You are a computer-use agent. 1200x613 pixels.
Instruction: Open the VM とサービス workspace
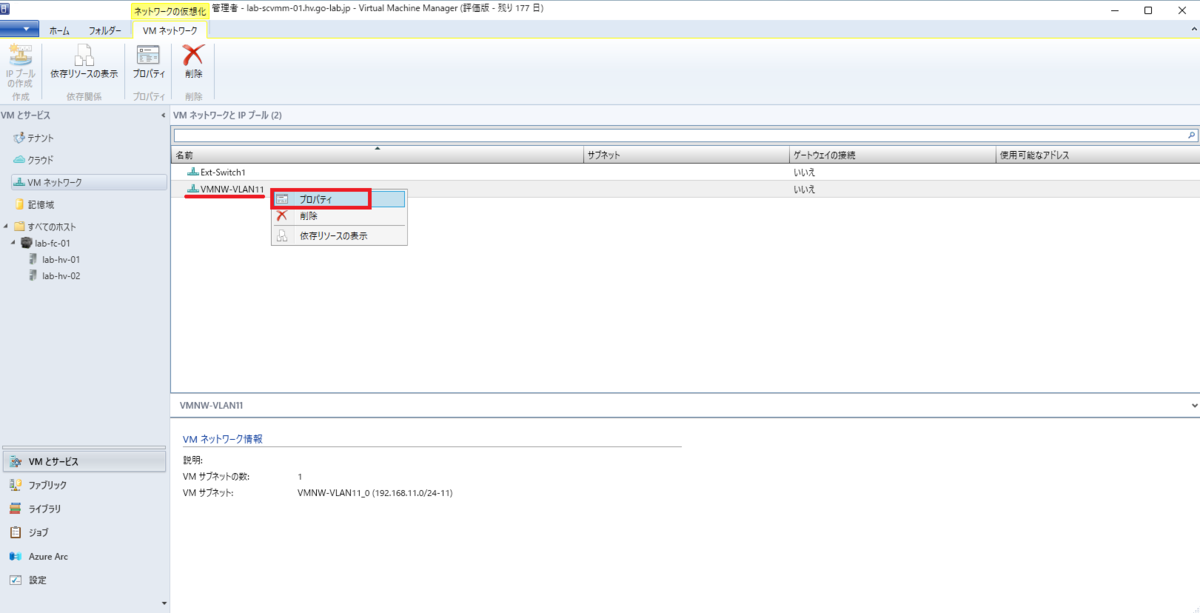pyautogui.click(x=85, y=462)
